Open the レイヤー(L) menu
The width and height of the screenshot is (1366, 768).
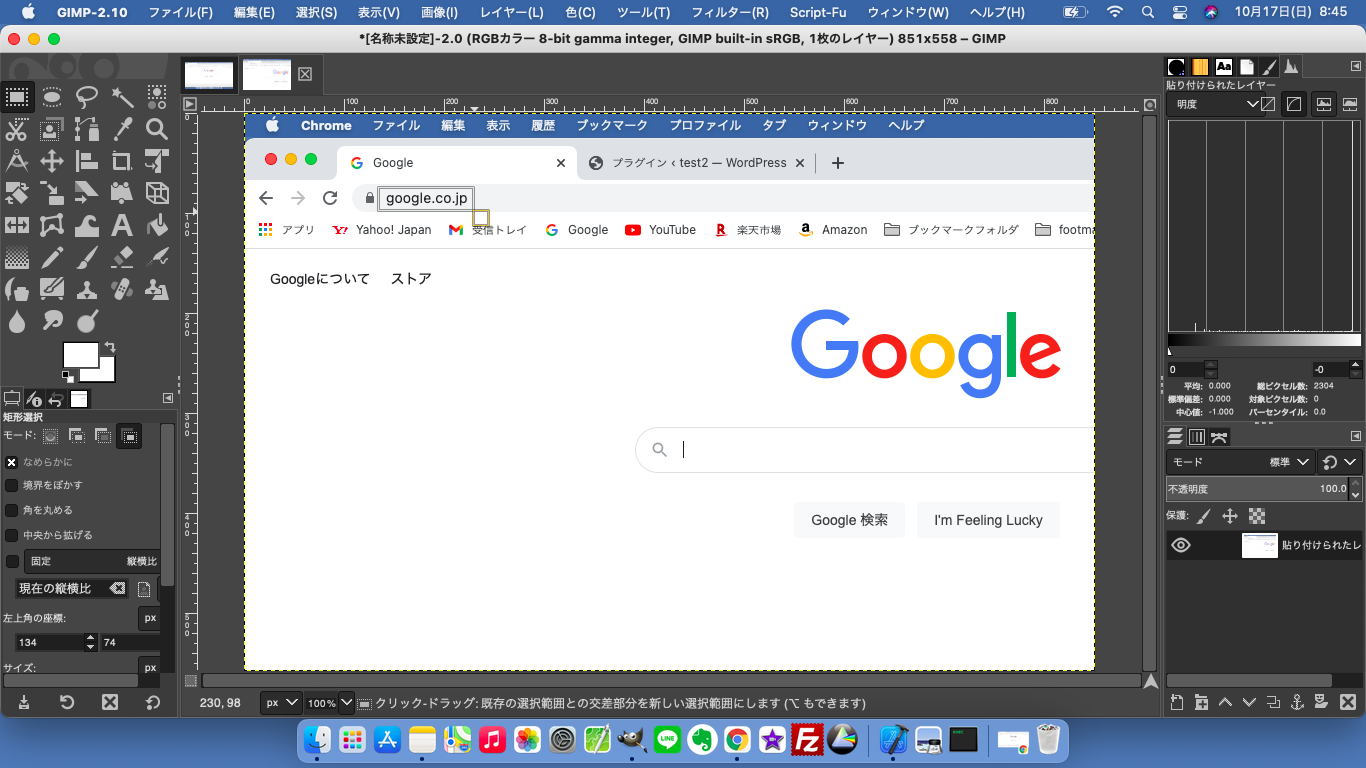tap(511, 12)
